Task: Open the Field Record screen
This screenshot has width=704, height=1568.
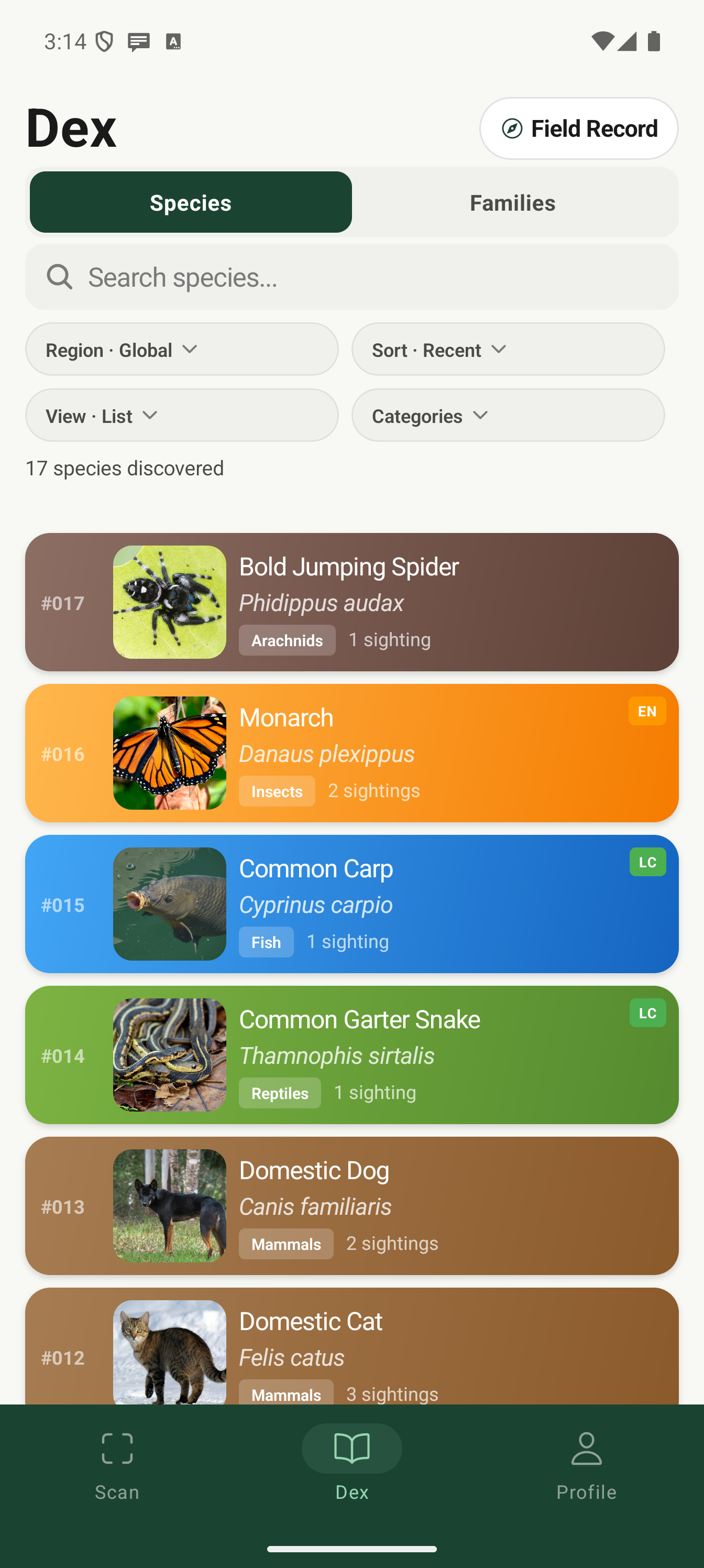Action: pos(578,128)
